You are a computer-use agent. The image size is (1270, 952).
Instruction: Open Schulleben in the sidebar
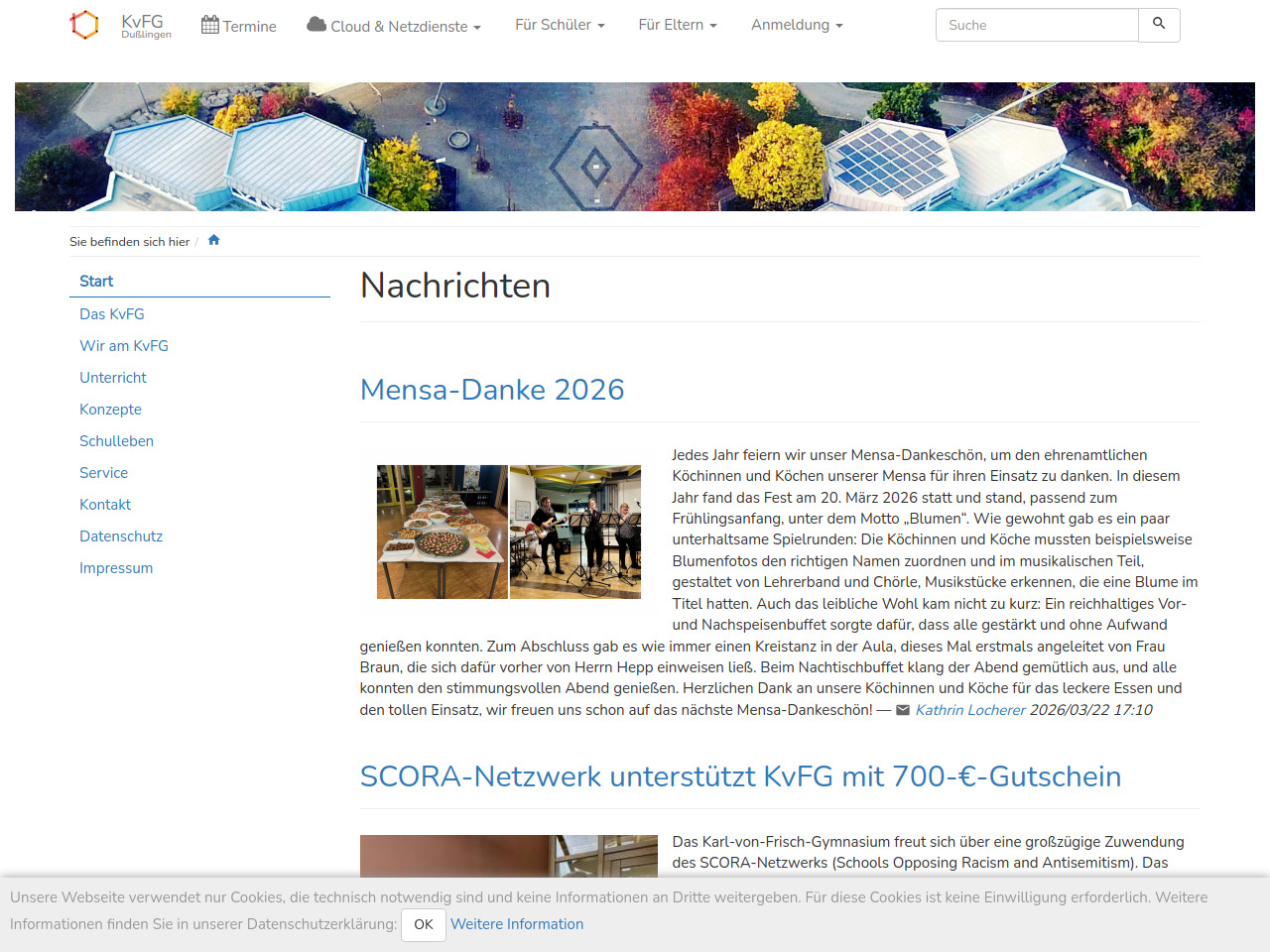coord(116,441)
